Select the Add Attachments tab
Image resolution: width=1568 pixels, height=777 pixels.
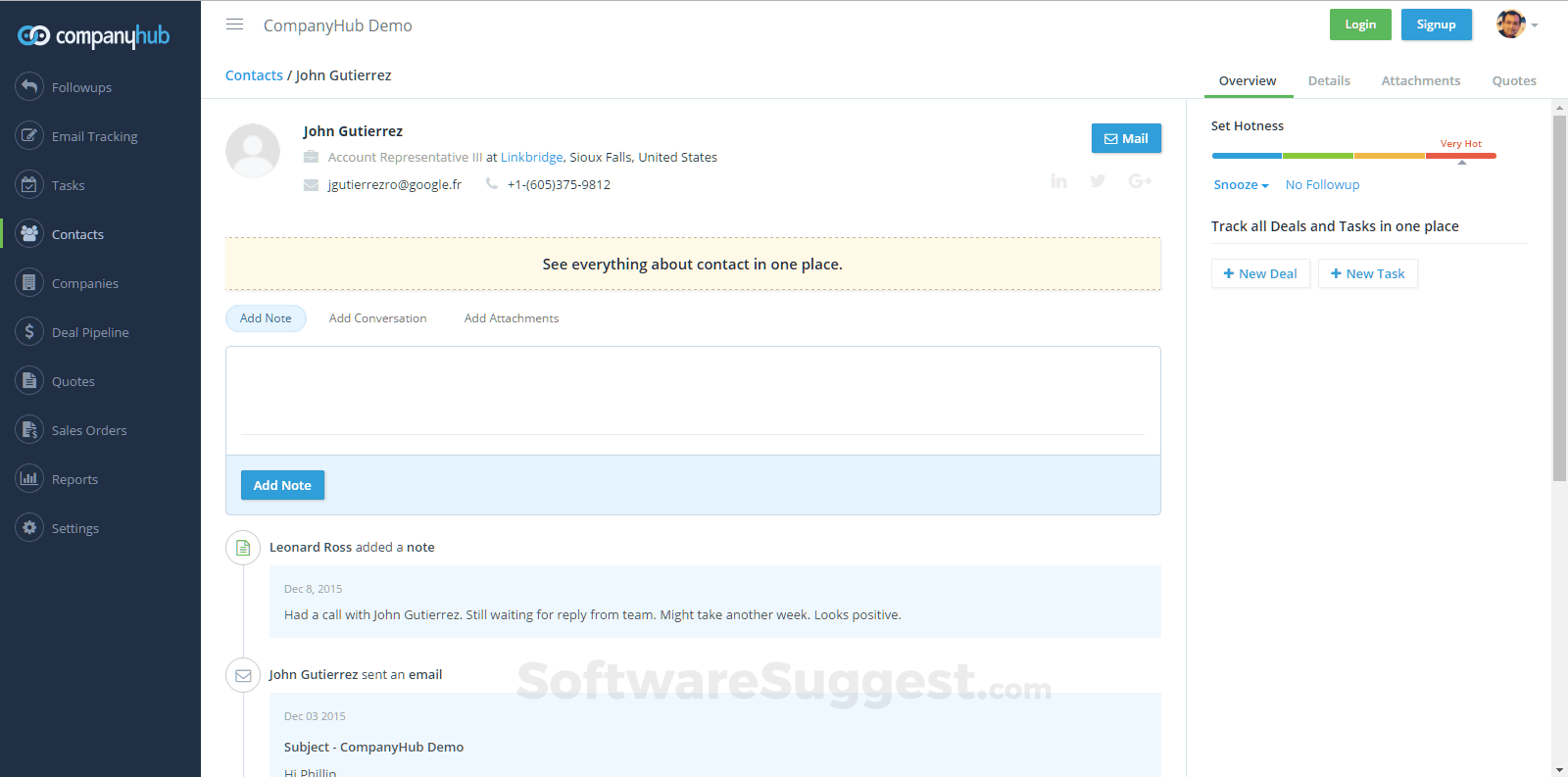[x=512, y=318]
